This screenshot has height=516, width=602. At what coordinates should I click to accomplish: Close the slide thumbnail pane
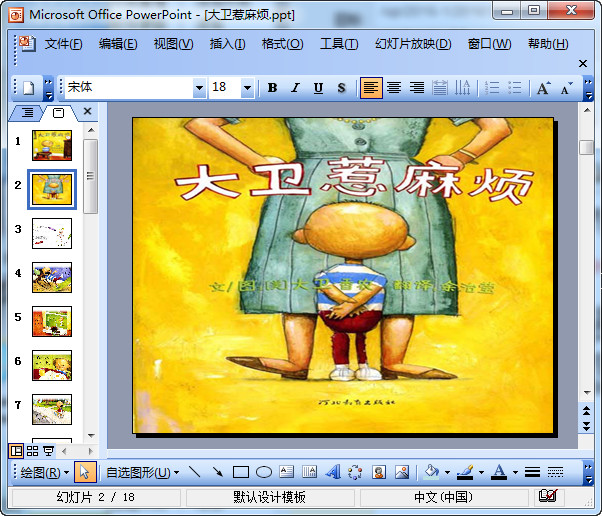click(88, 112)
